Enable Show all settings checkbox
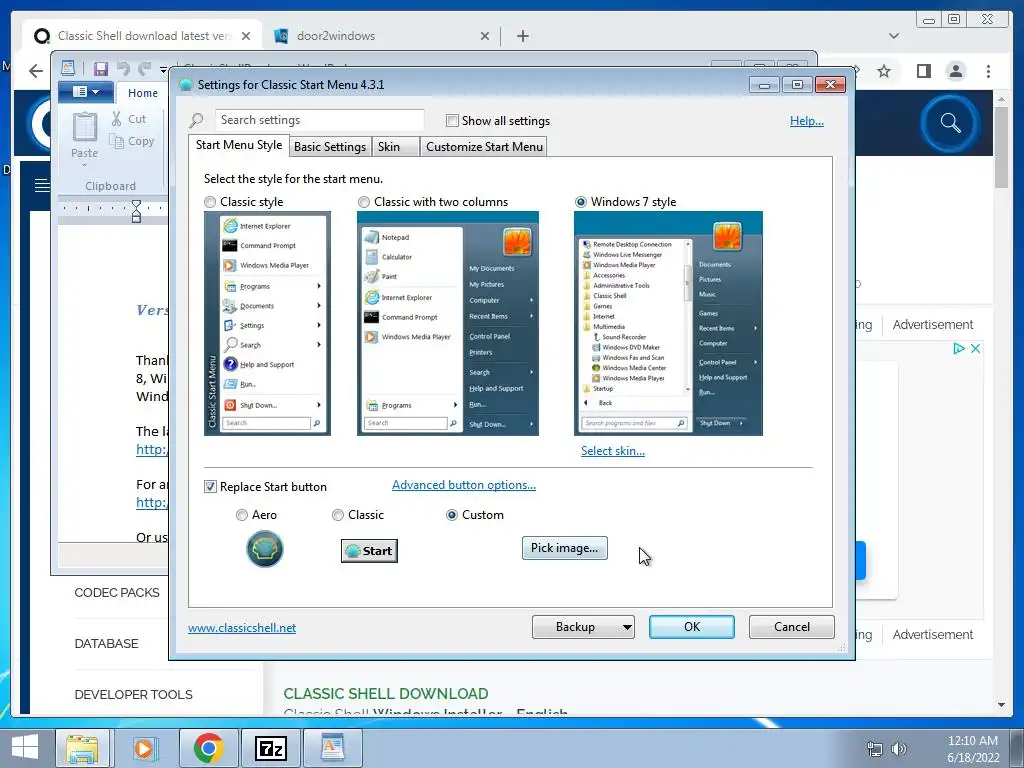This screenshot has width=1024, height=768. (452, 121)
